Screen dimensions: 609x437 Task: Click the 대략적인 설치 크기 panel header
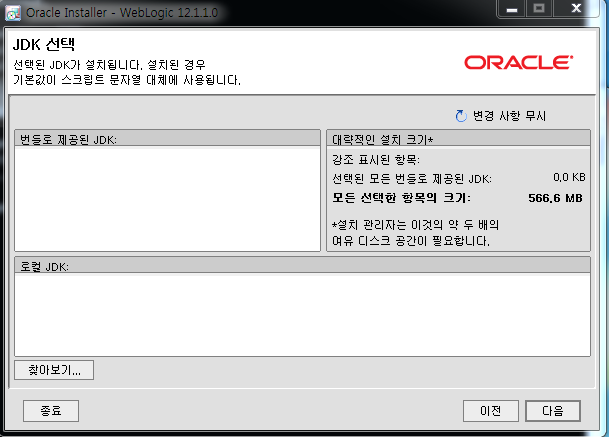pos(458,139)
